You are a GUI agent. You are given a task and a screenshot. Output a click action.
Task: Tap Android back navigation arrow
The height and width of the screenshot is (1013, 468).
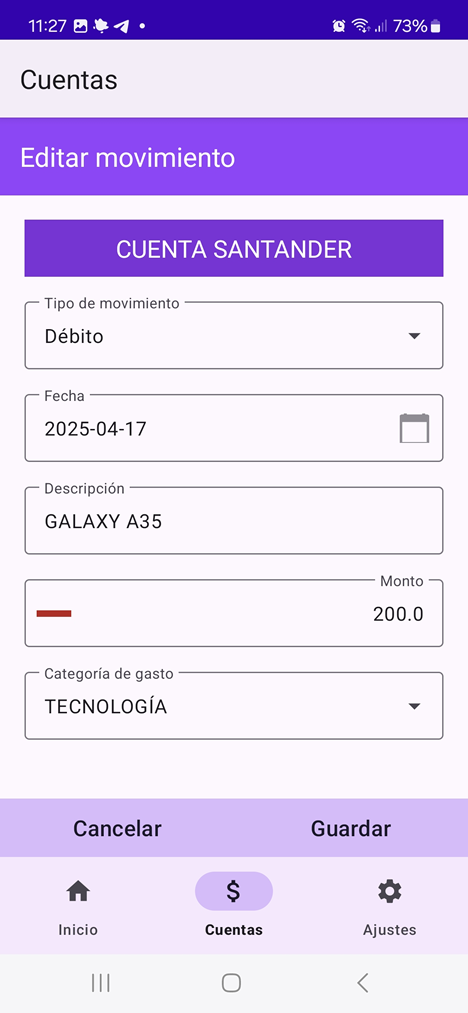coord(363,983)
